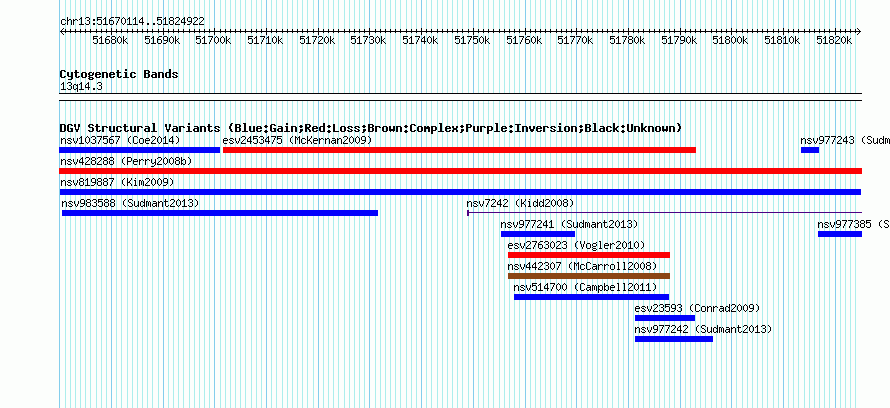This screenshot has width=890, height=408.
Task: Click the 51770k ruler tick label
Action: [x=576, y=40]
